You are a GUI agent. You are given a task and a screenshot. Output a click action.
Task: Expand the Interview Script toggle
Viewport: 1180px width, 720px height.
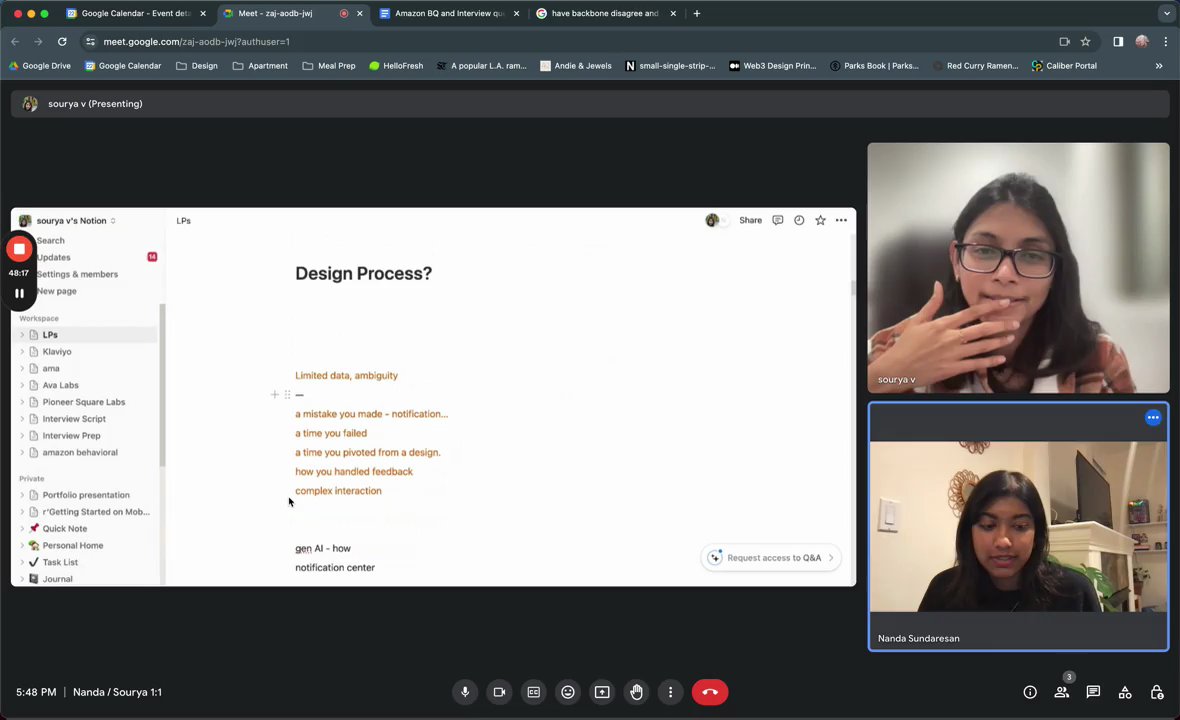22,419
